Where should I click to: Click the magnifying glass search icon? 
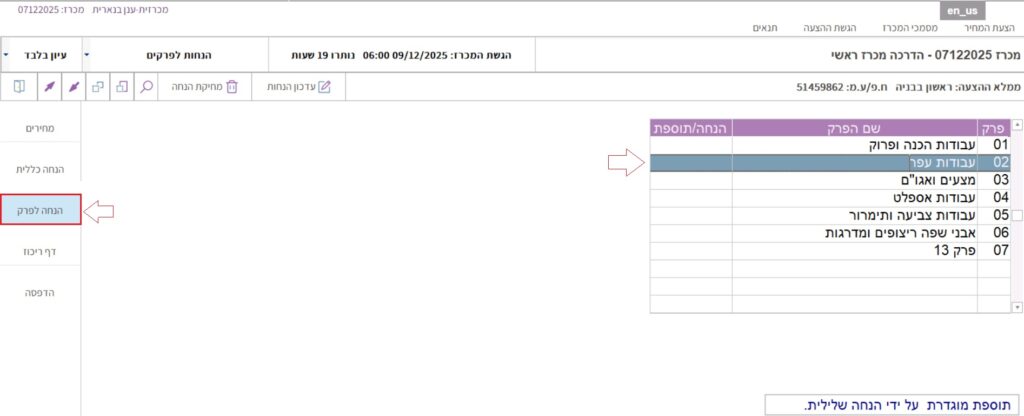(146, 87)
